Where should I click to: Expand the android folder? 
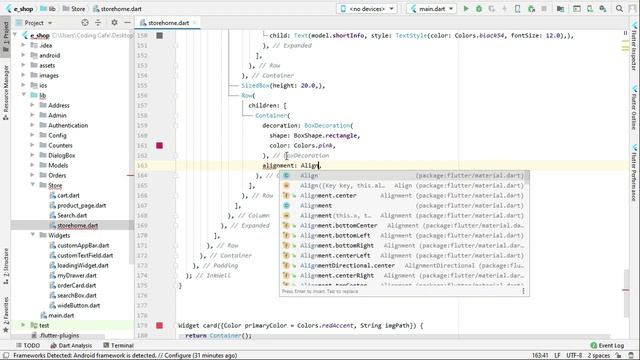click(x=23, y=55)
